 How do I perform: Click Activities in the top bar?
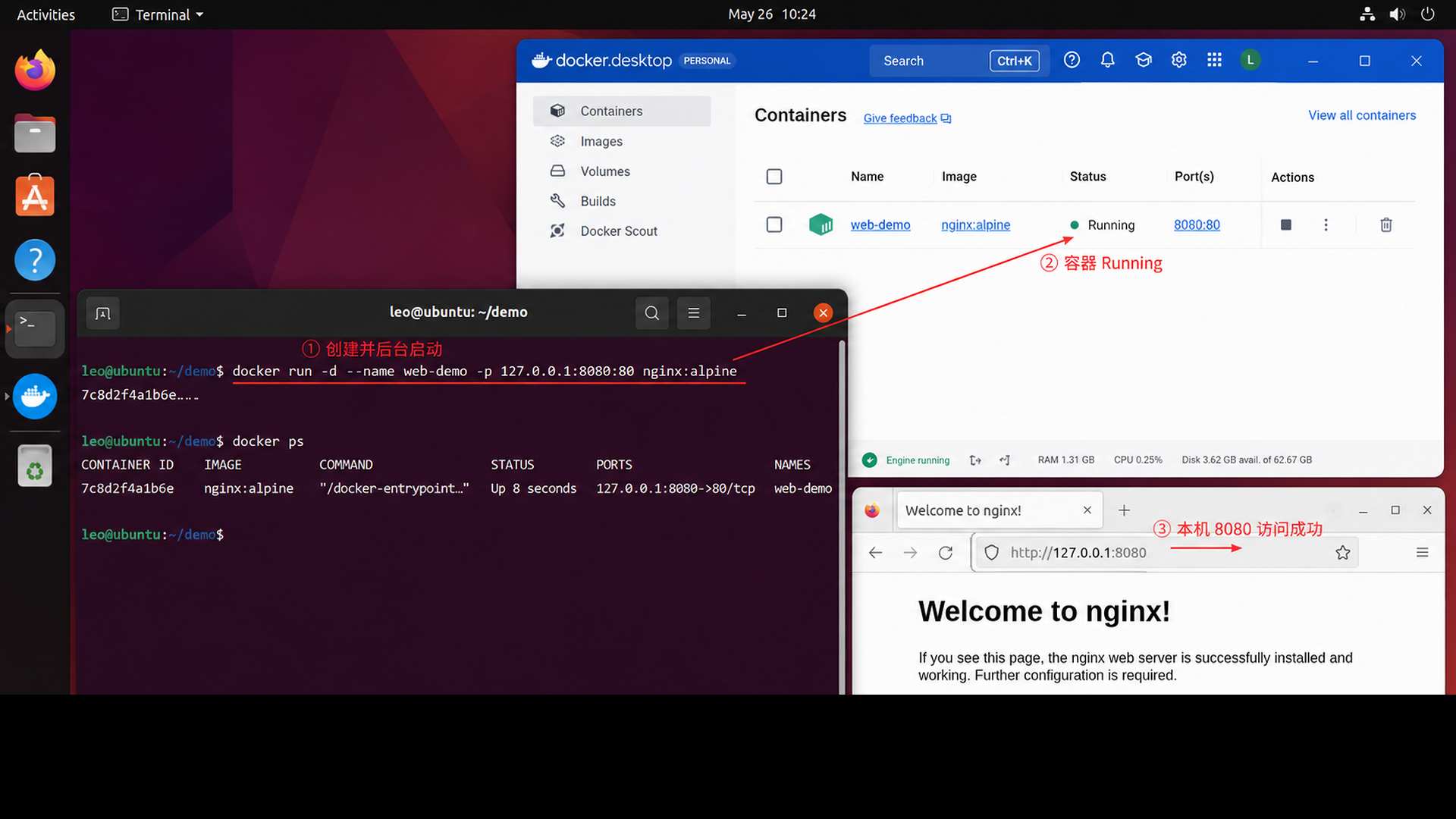(45, 14)
